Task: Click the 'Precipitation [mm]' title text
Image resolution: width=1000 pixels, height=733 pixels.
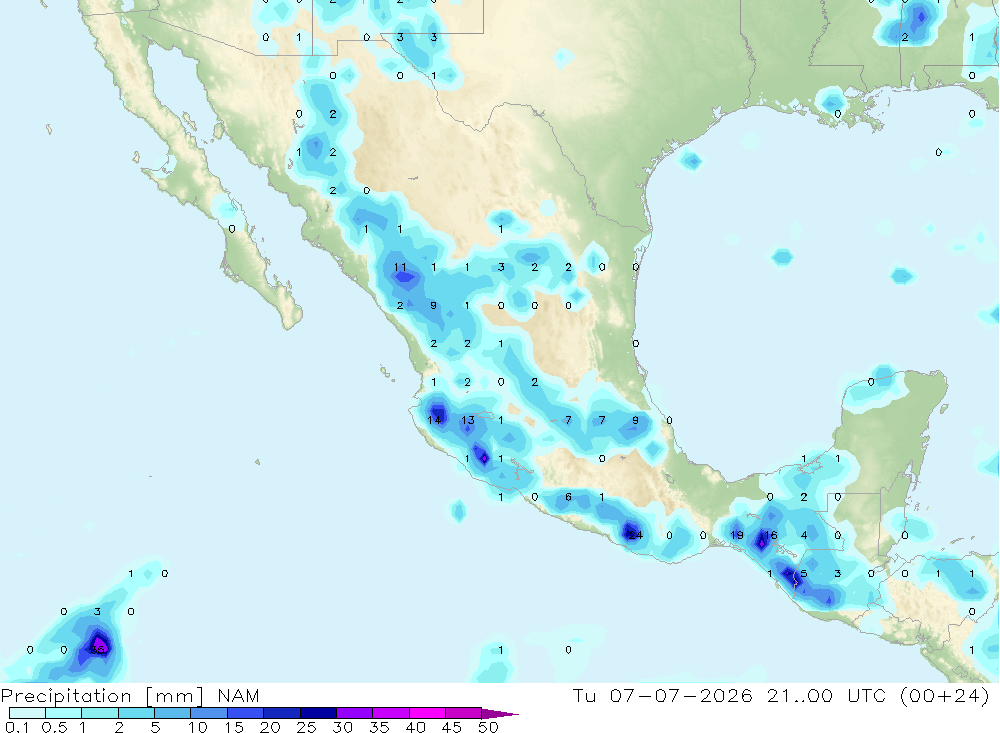Action: point(102,696)
